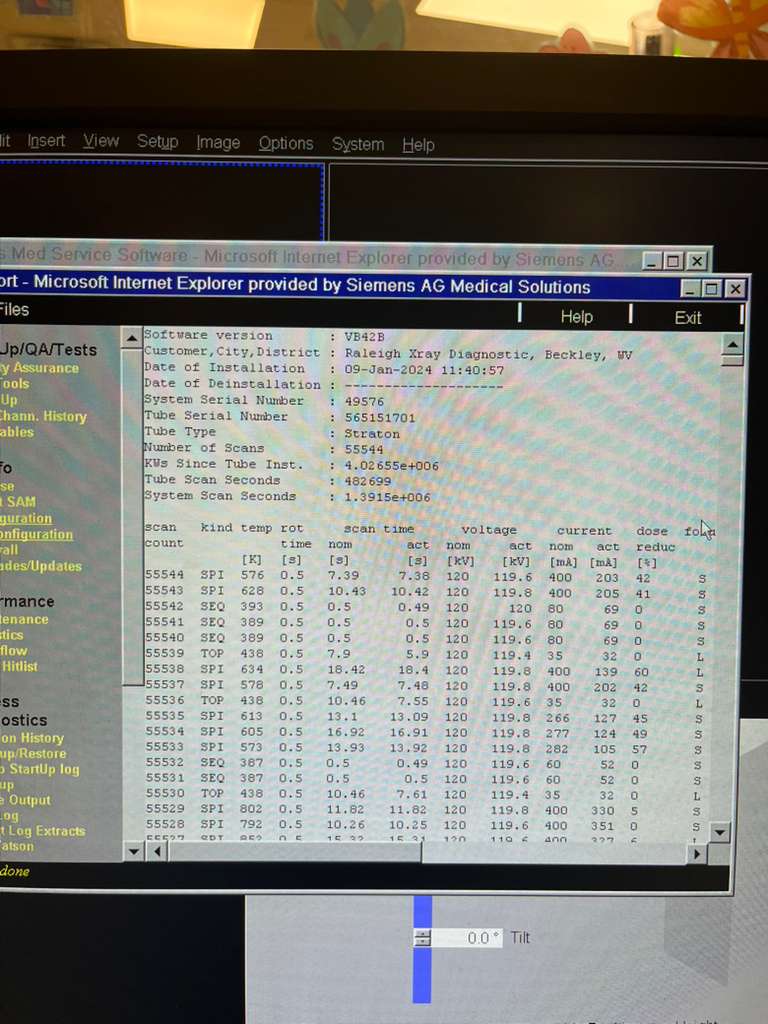Click Number of Scans value 55544
Screen dimensions: 768x1024
coord(364,449)
